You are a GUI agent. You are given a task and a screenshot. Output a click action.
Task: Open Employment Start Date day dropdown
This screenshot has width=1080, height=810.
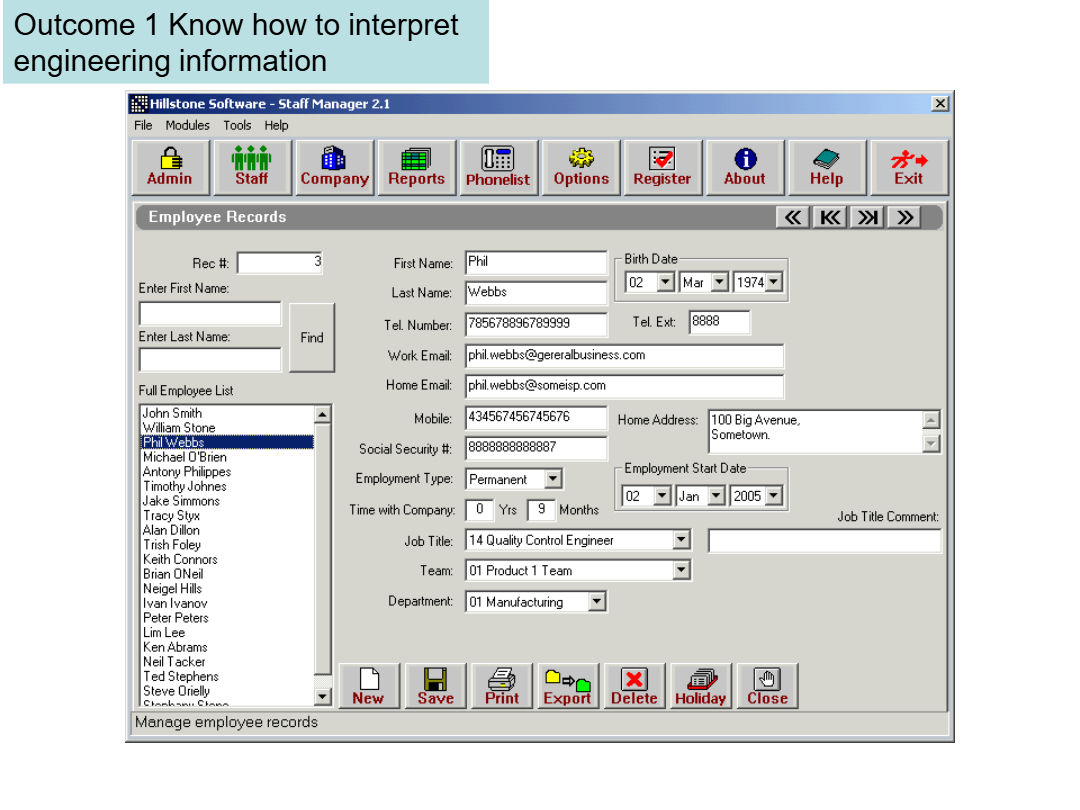[x=662, y=496]
